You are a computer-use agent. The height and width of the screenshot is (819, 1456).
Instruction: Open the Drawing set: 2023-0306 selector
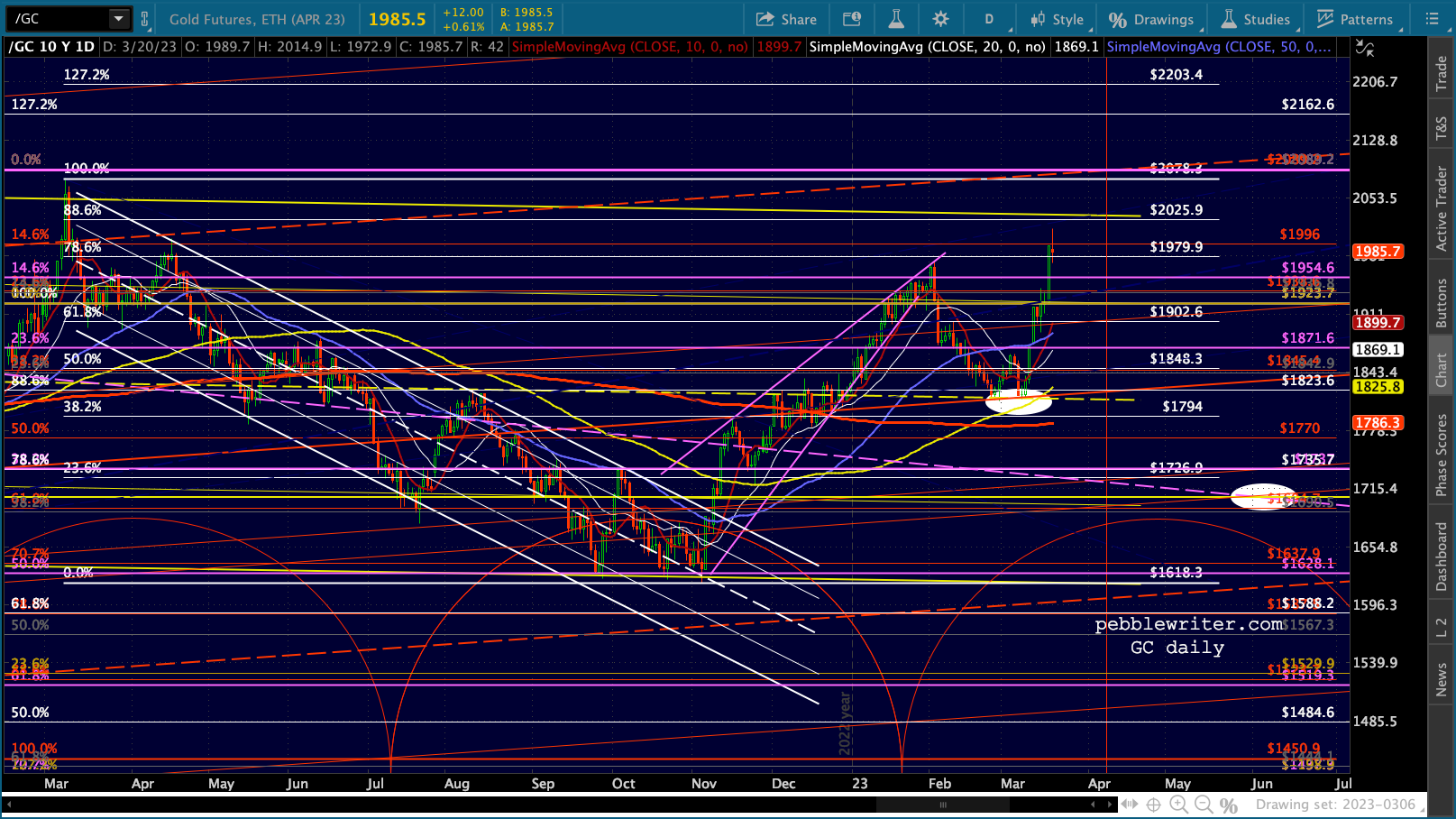(x=1336, y=805)
